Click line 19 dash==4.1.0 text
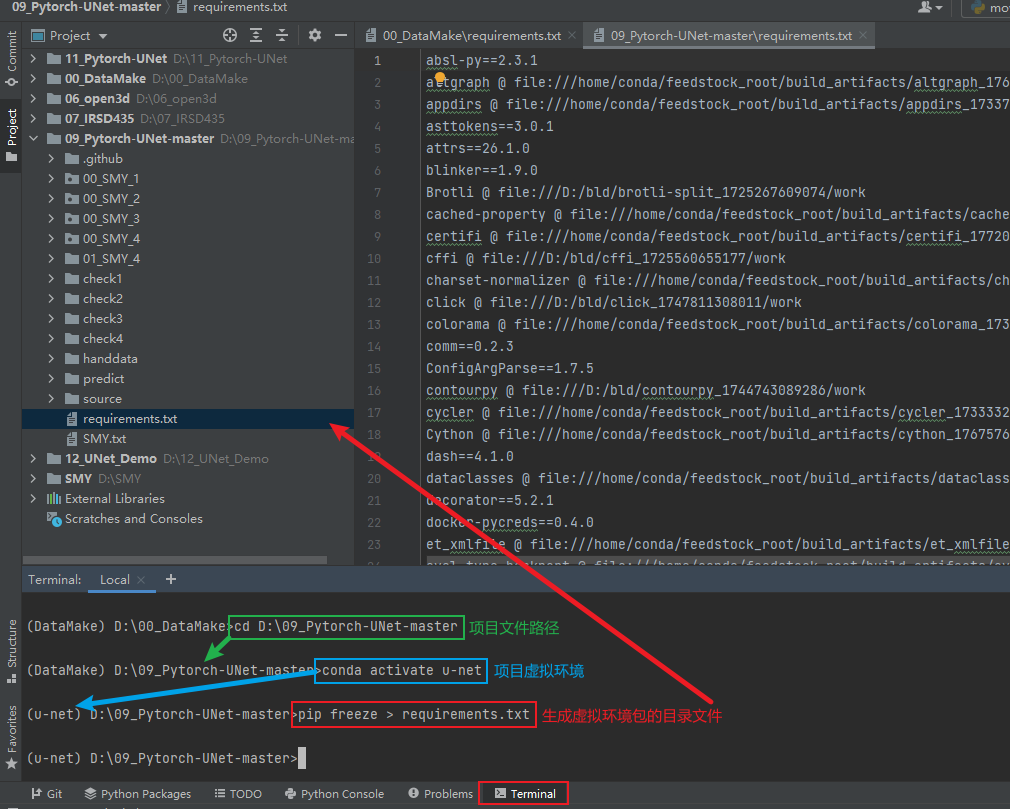This screenshot has height=809, width=1010. (470, 457)
